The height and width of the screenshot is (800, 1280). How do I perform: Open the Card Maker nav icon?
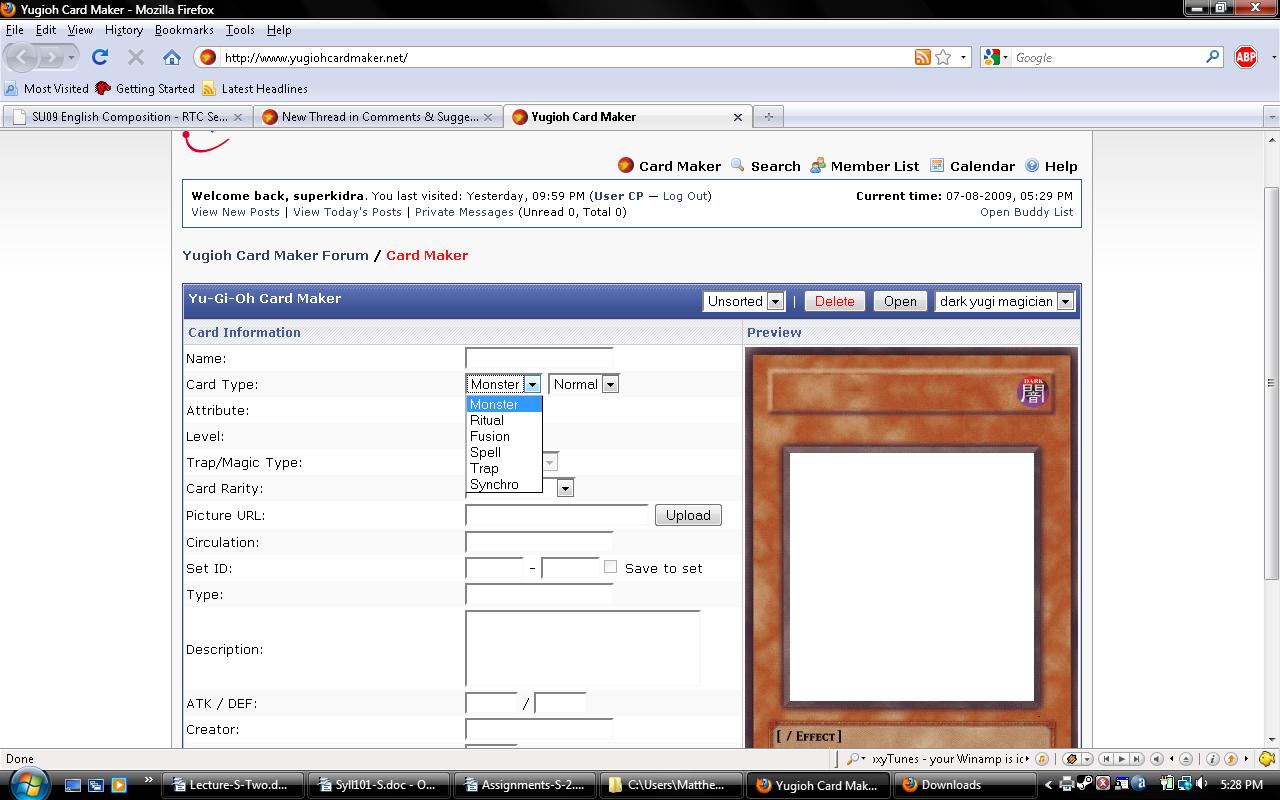click(625, 165)
